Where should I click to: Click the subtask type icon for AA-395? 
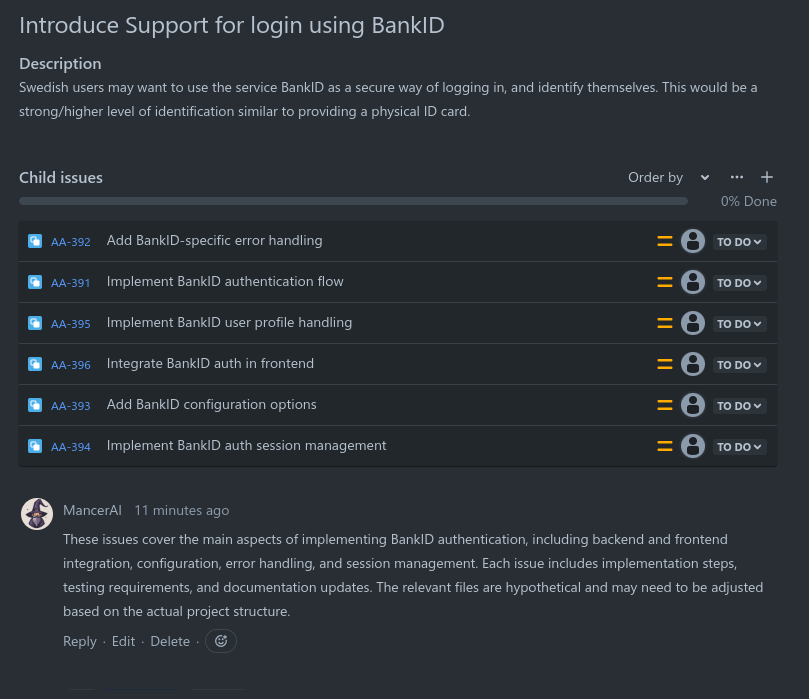pyautogui.click(x=35, y=323)
